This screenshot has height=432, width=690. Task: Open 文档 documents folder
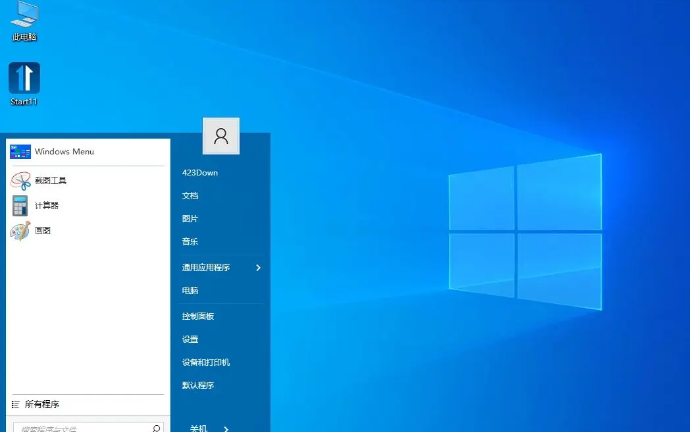coord(190,196)
